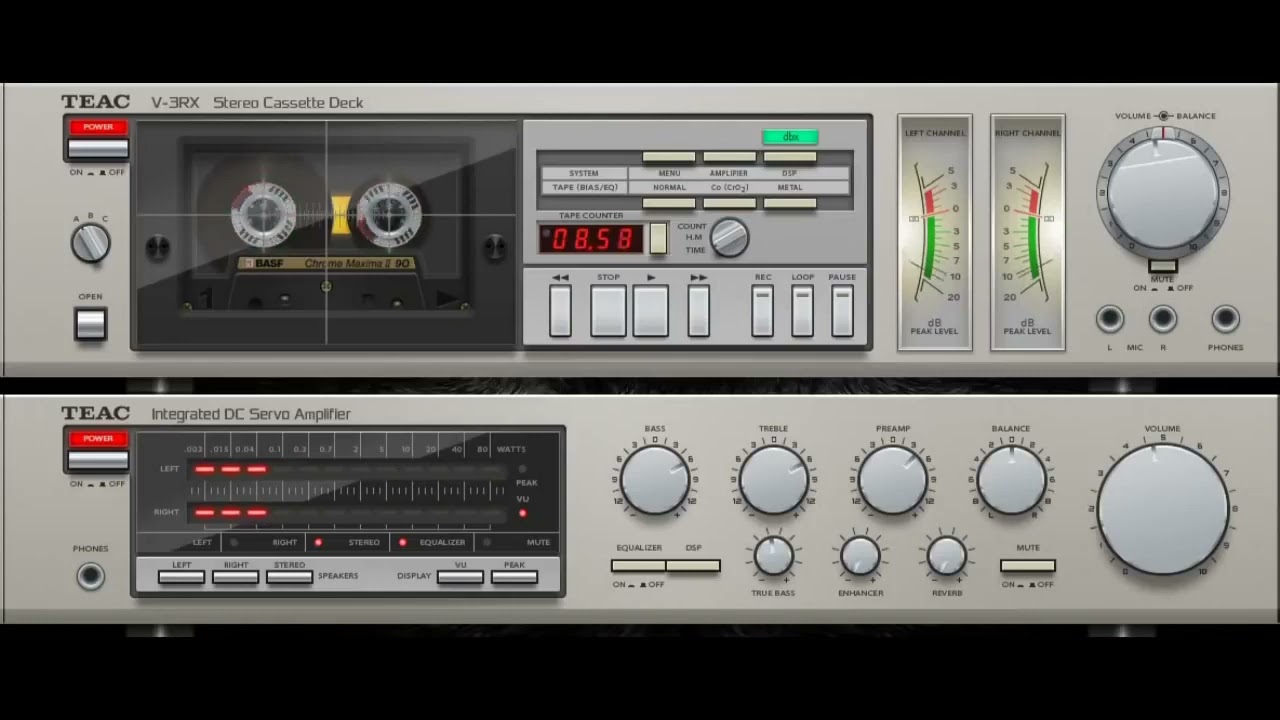Screen dimensions: 1280x720
Task: Toggle the REC button on the deck
Action: (x=762, y=311)
